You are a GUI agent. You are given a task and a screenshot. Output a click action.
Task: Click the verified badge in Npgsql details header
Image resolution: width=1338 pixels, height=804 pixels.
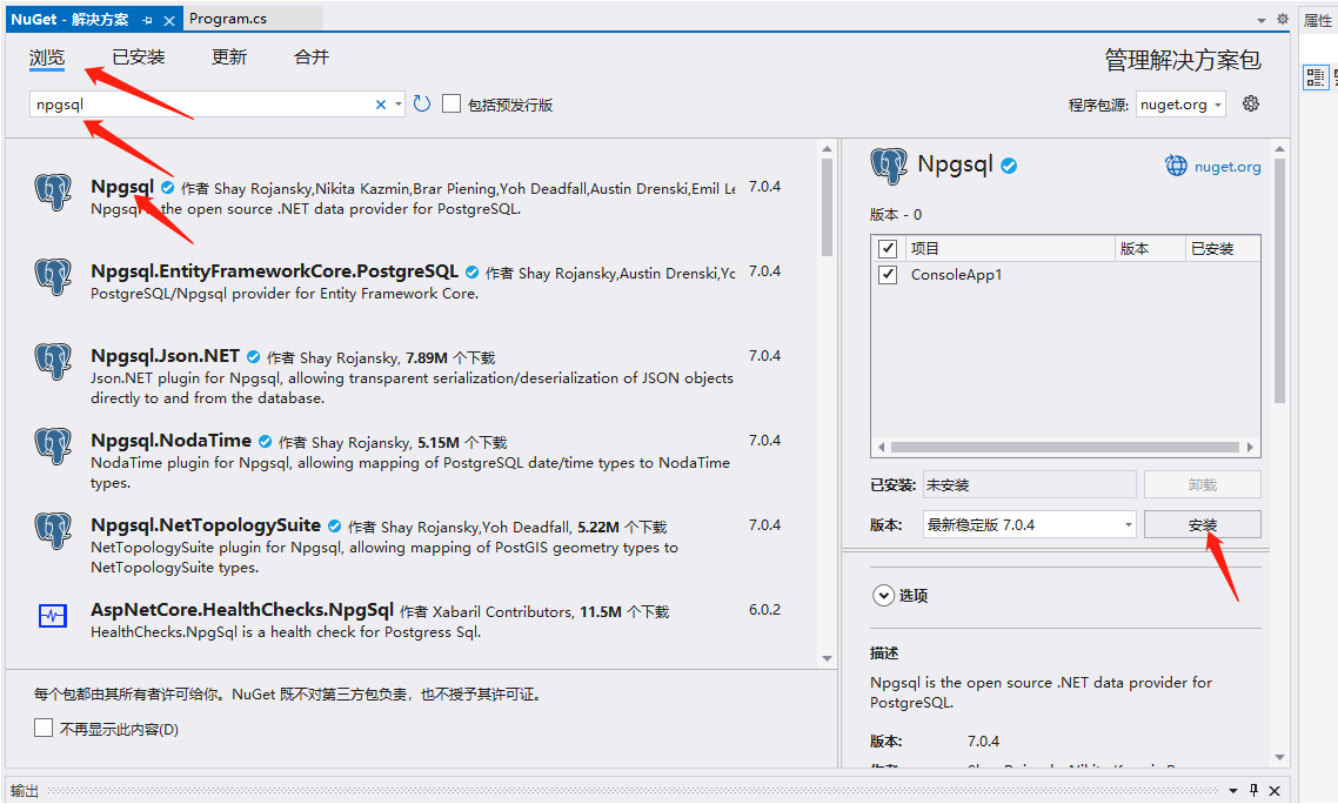click(1009, 166)
